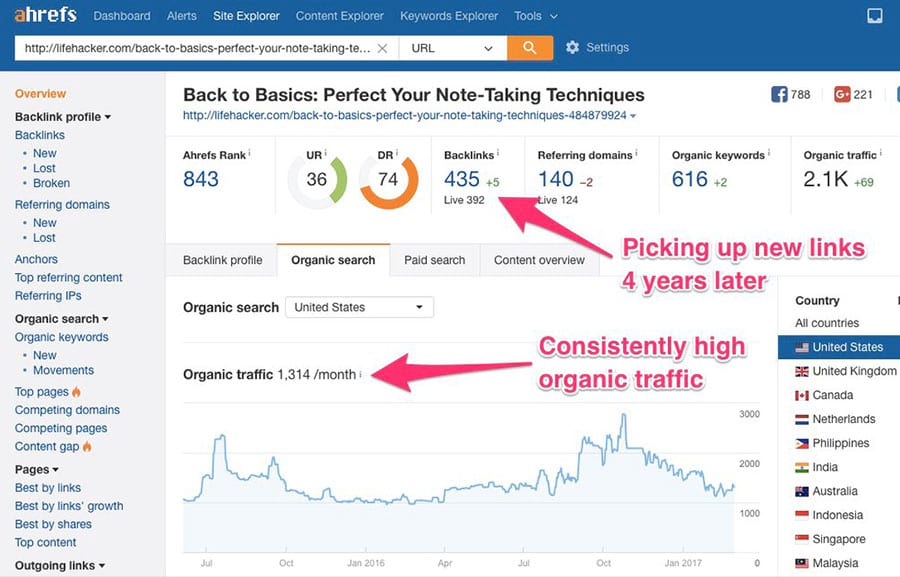Click the 843 Ahrefs Rank value
Image resolution: width=900 pixels, height=577 pixels.
click(200, 179)
